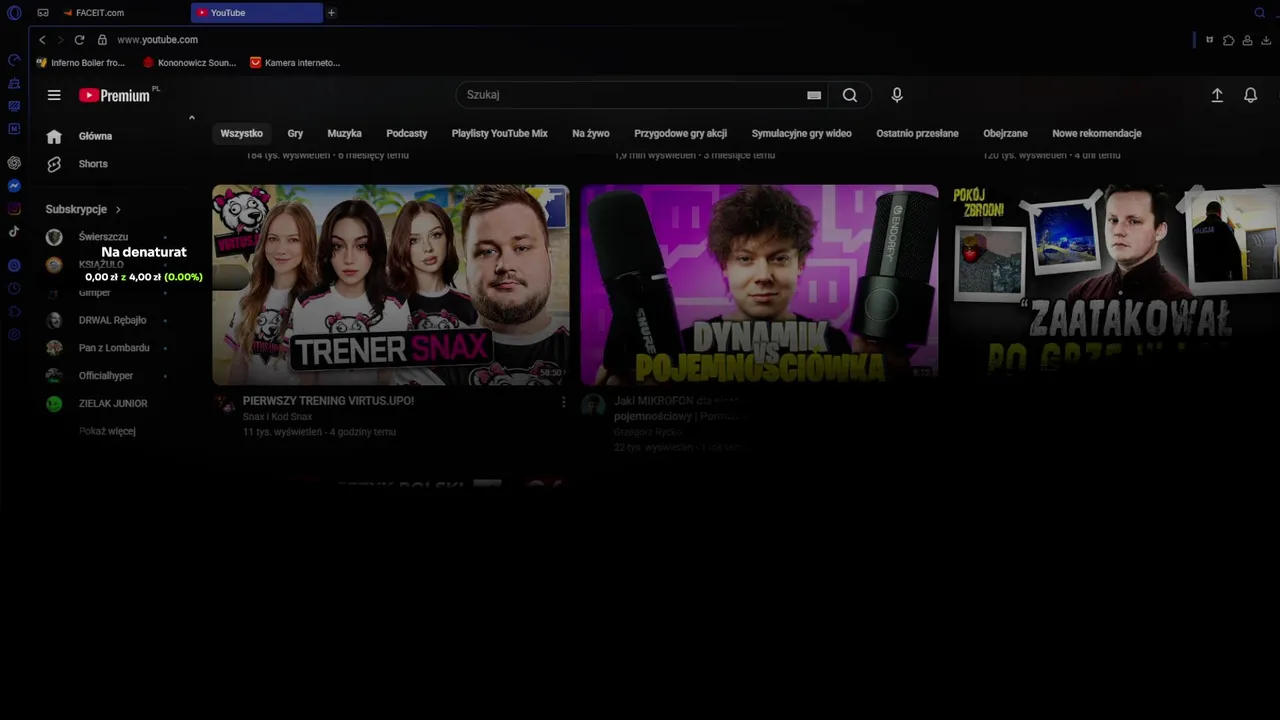The image size is (1280, 720).
Task: Open the Officialhyper subscription channel
Action: pos(106,376)
